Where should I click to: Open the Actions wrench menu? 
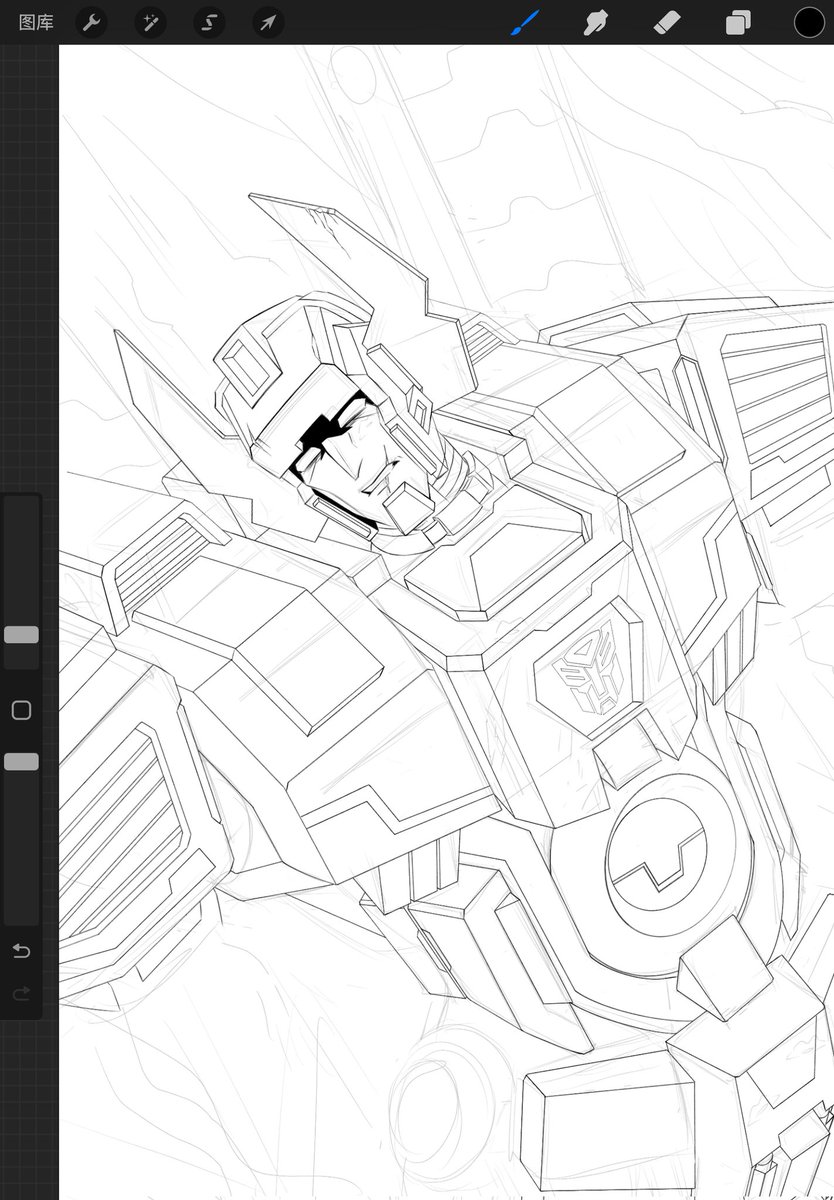[91, 22]
